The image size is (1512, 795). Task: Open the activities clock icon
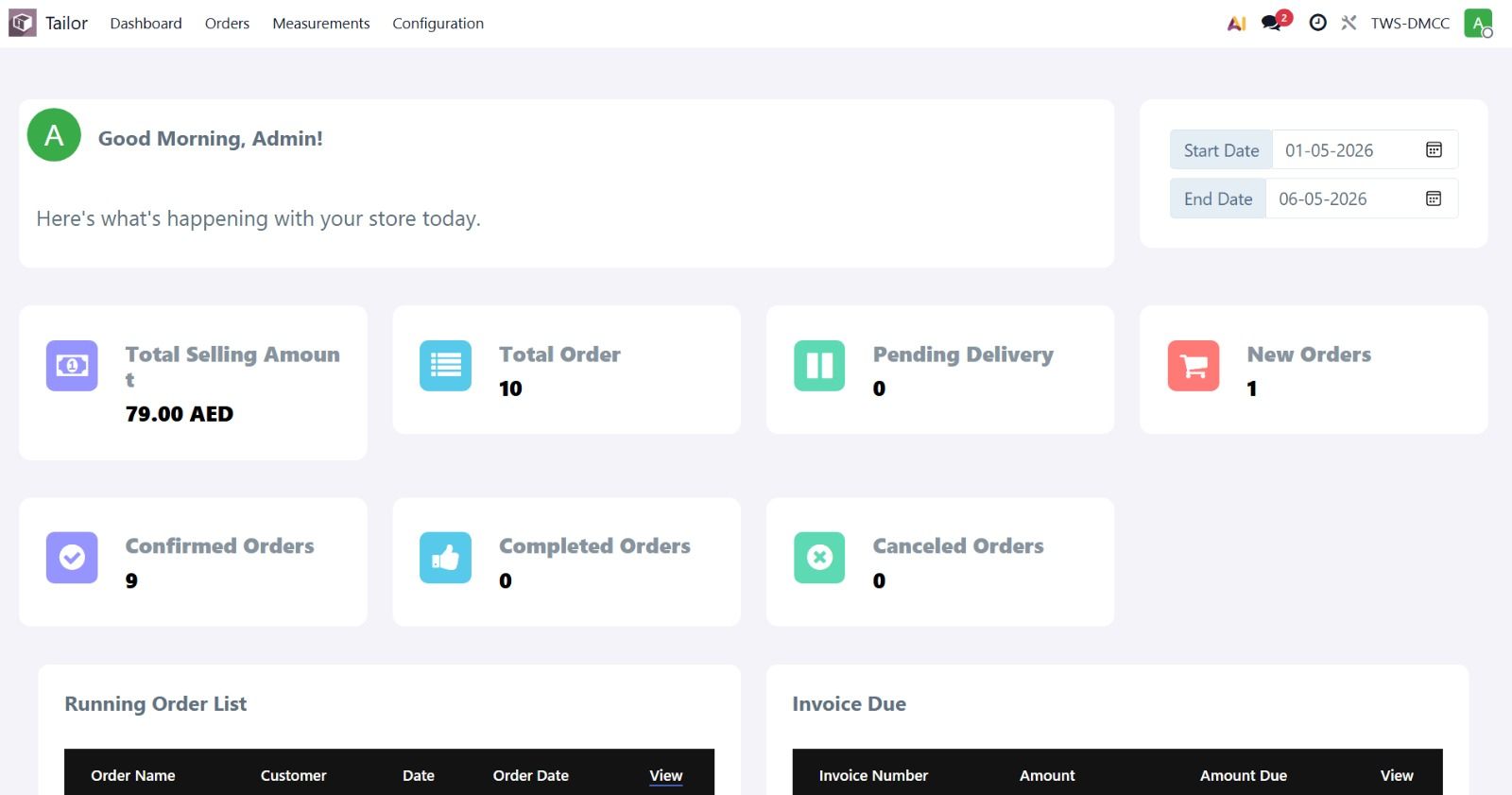click(x=1317, y=23)
